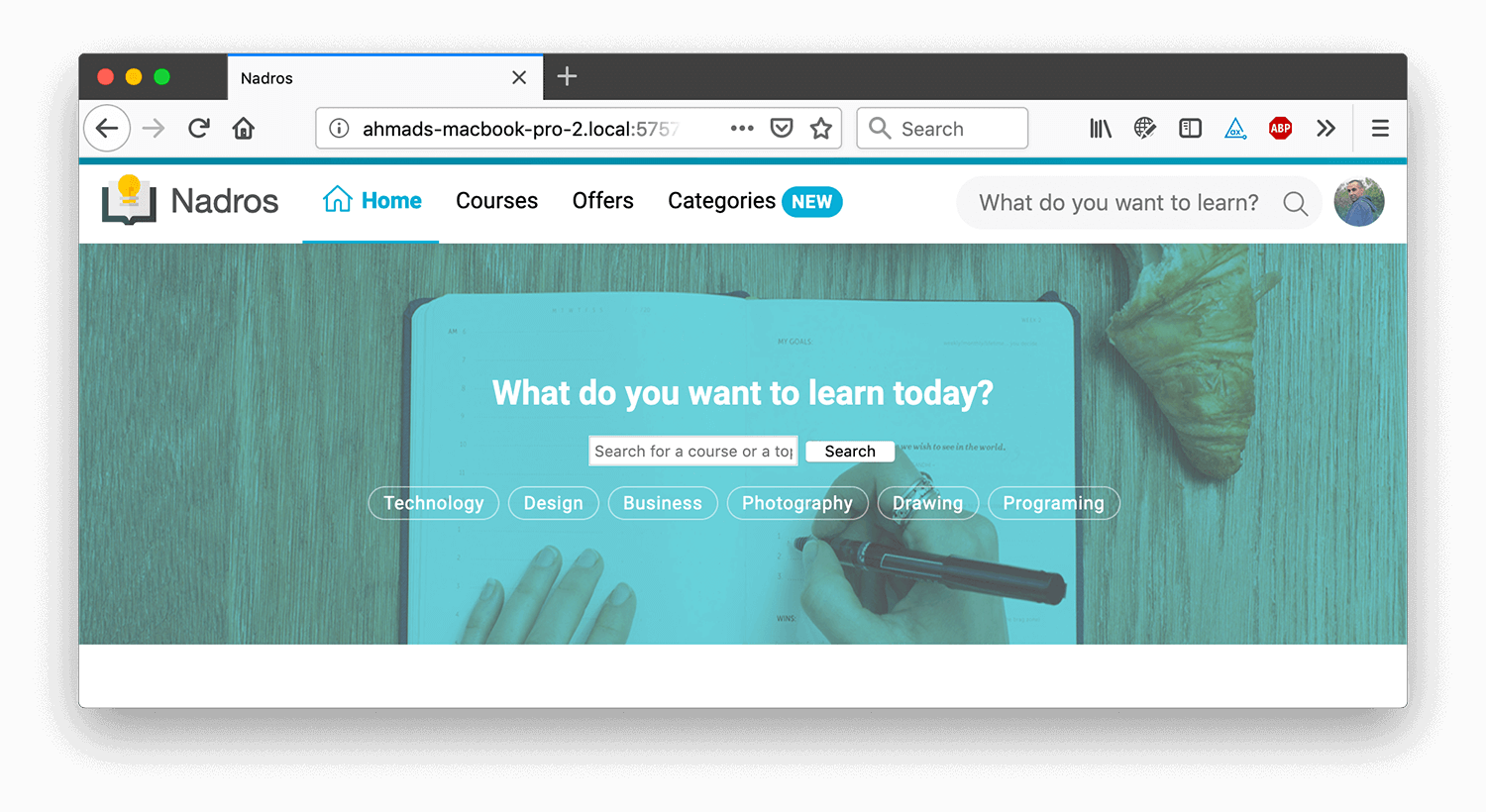The image size is (1486, 812).
Task: Bookmark this page with the star icon
Action: click(x=820, y=128)
